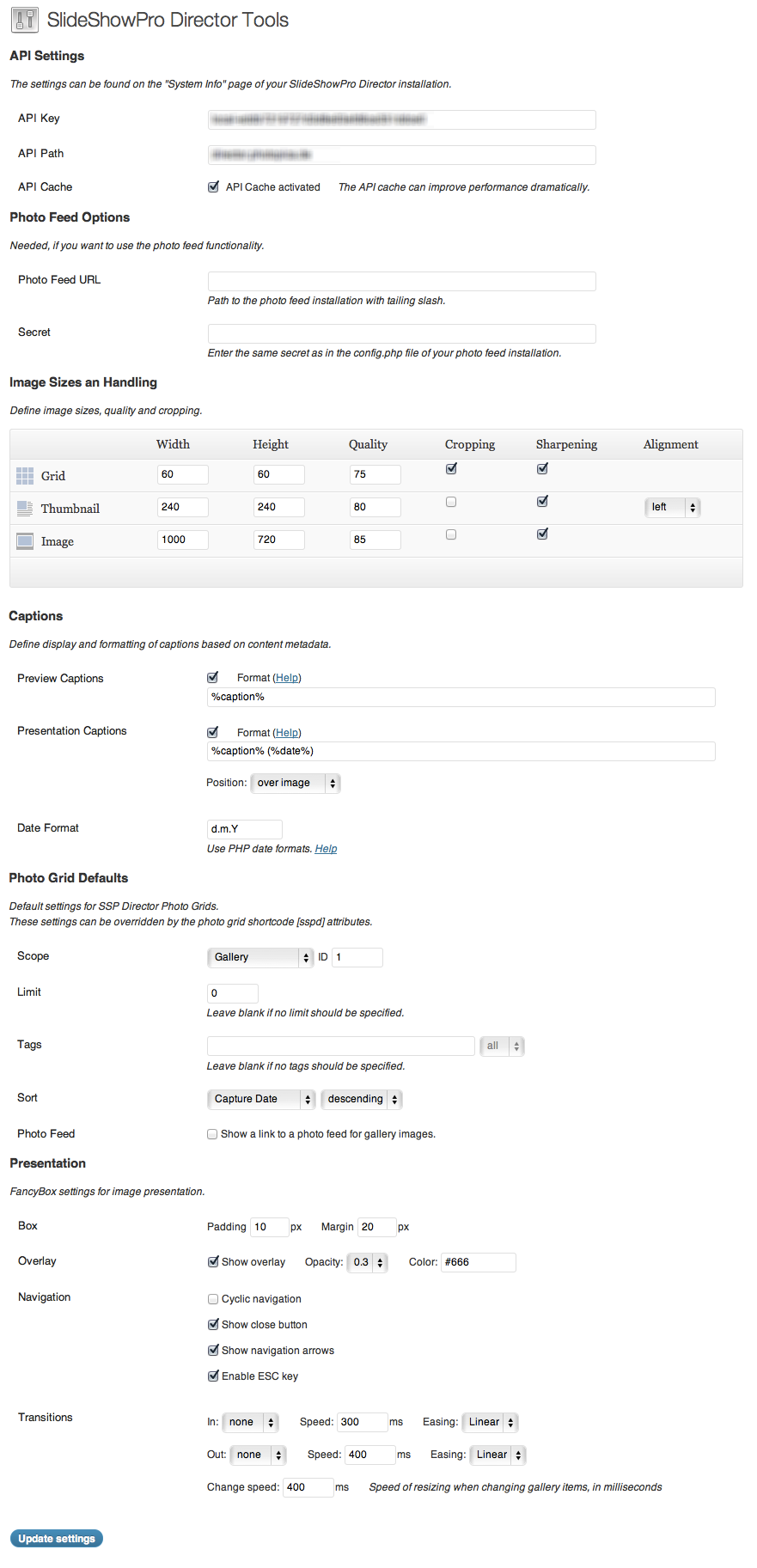Toggle Enable ESC key checkbox

coord(213,1376)
